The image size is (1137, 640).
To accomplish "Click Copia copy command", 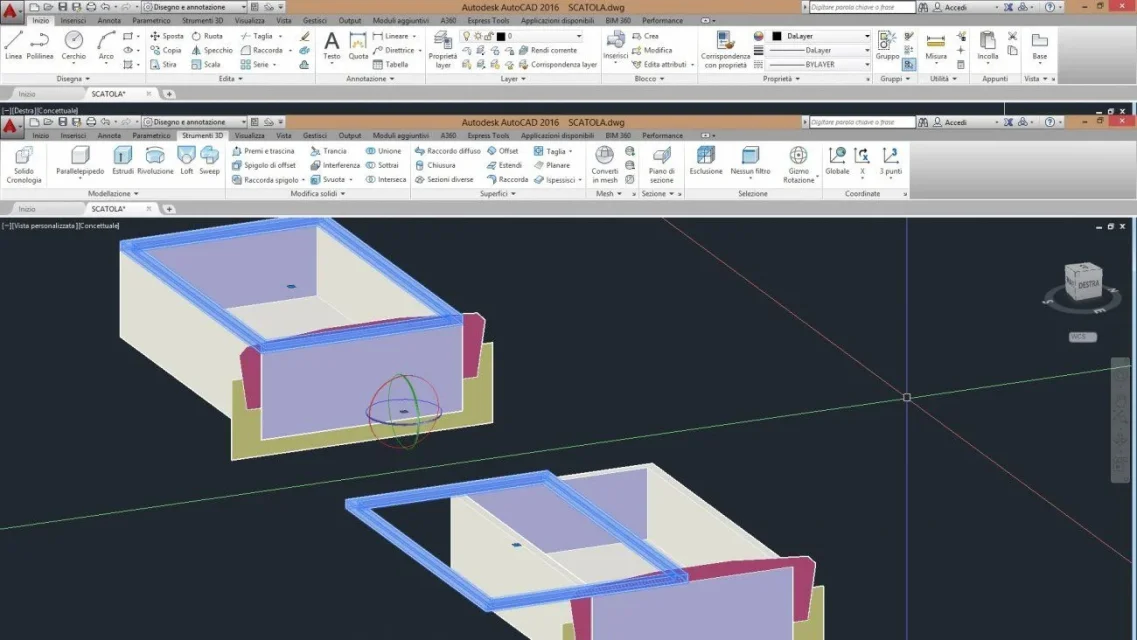I will point(166,50).
